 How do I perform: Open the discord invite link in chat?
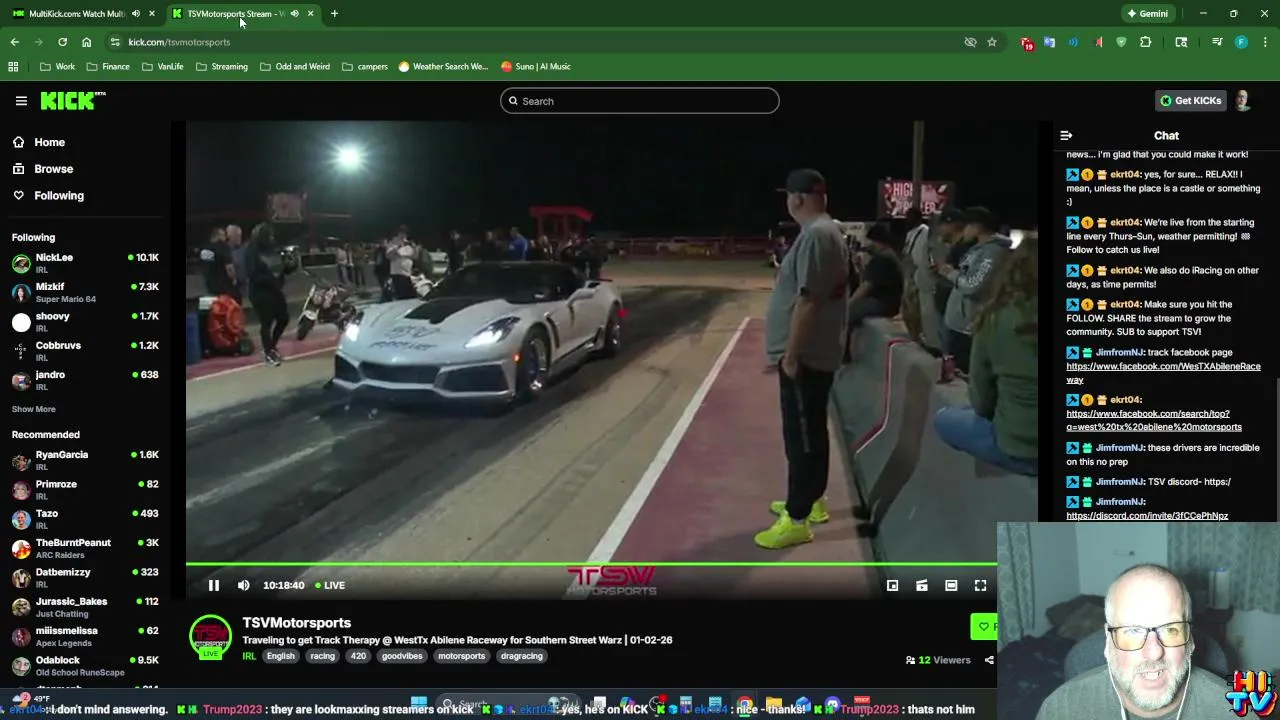pyautogui.click(x=1147, y=516)
